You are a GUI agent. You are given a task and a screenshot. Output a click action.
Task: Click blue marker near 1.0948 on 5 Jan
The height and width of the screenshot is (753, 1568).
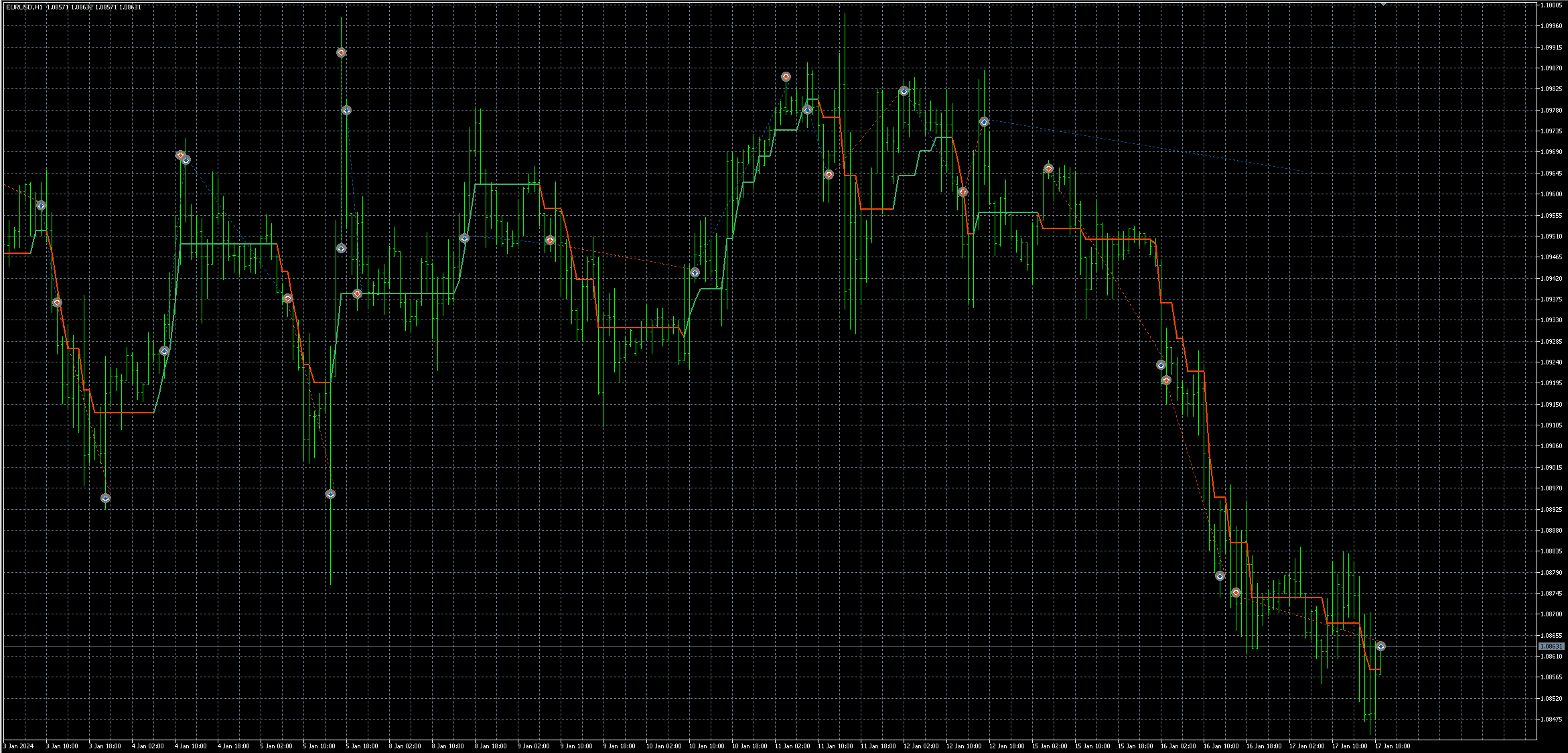click(341, 249)
